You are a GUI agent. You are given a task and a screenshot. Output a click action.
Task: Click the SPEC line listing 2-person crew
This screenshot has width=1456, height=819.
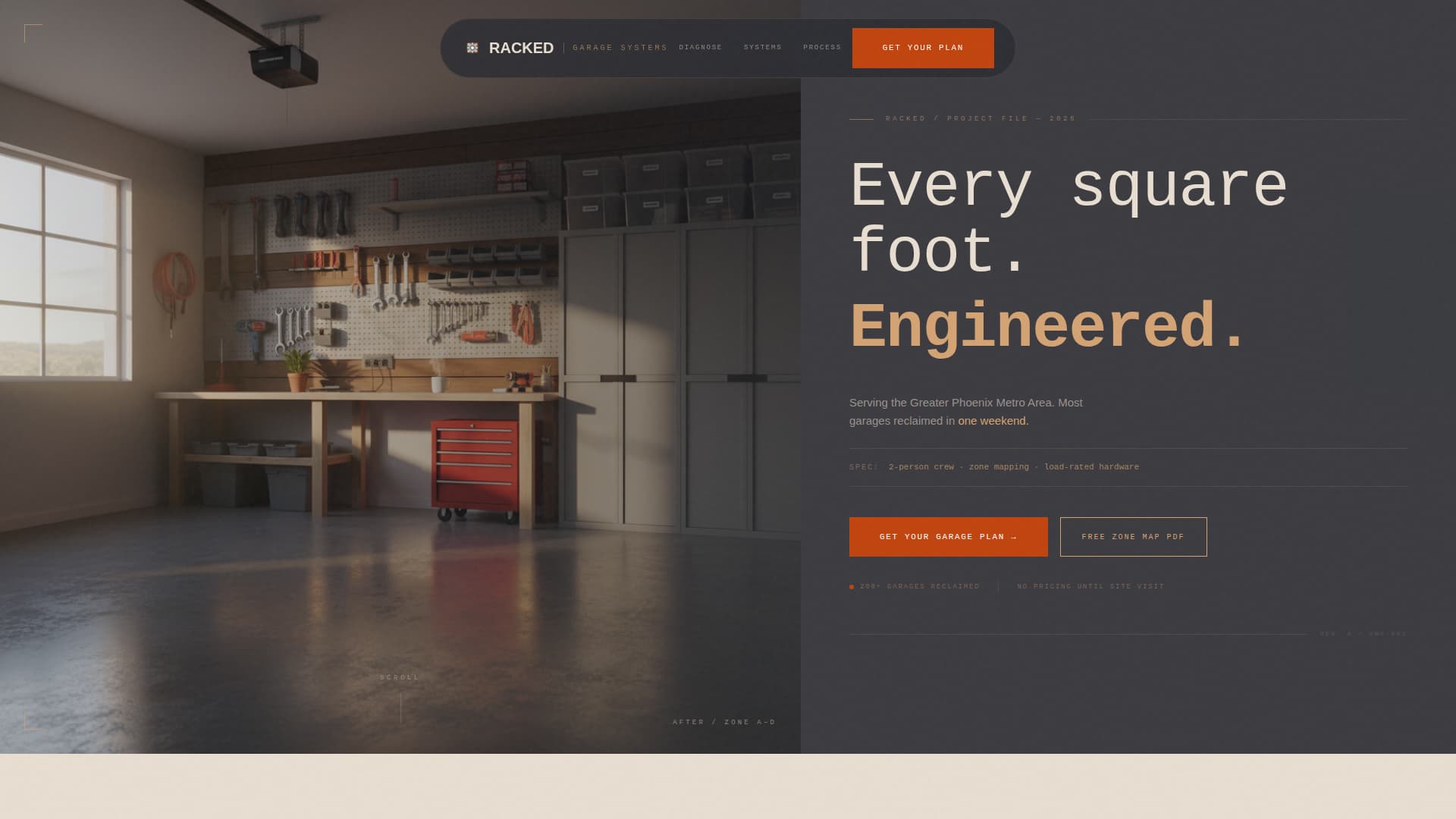click(993, 467)
